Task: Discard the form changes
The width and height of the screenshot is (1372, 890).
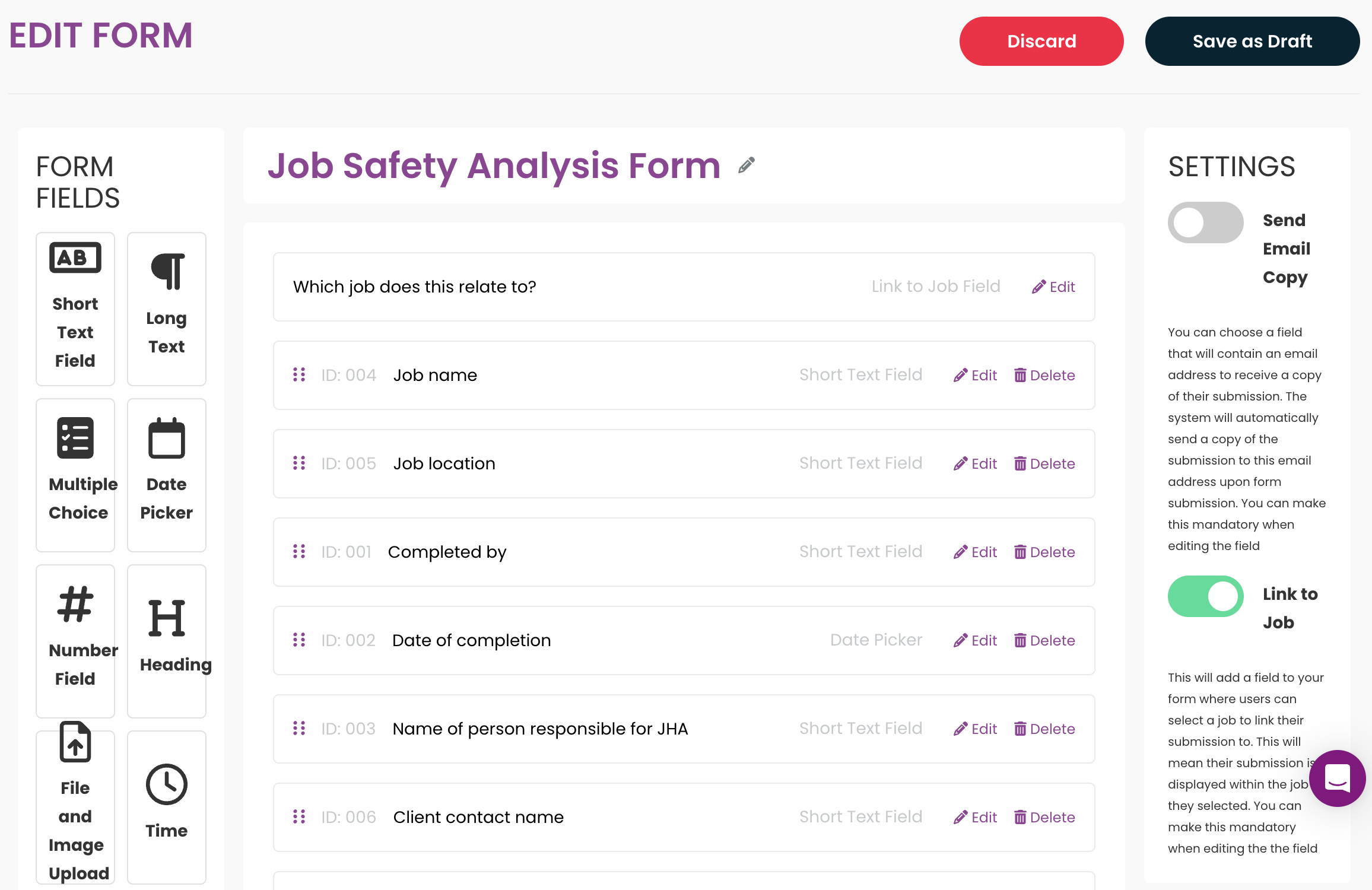Action: pyautogui.click(x=1041, y=41)
